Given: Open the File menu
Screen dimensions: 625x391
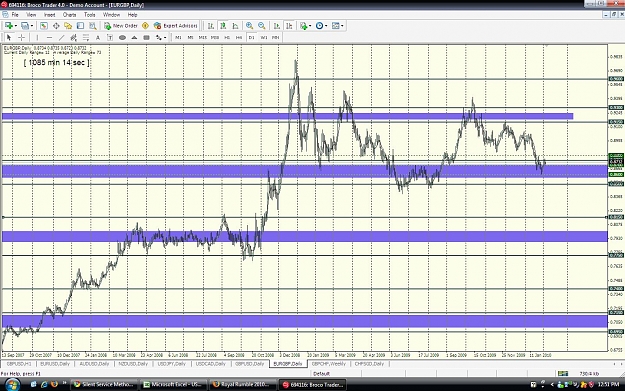Looking at the screenshot, I should [15, 15].
